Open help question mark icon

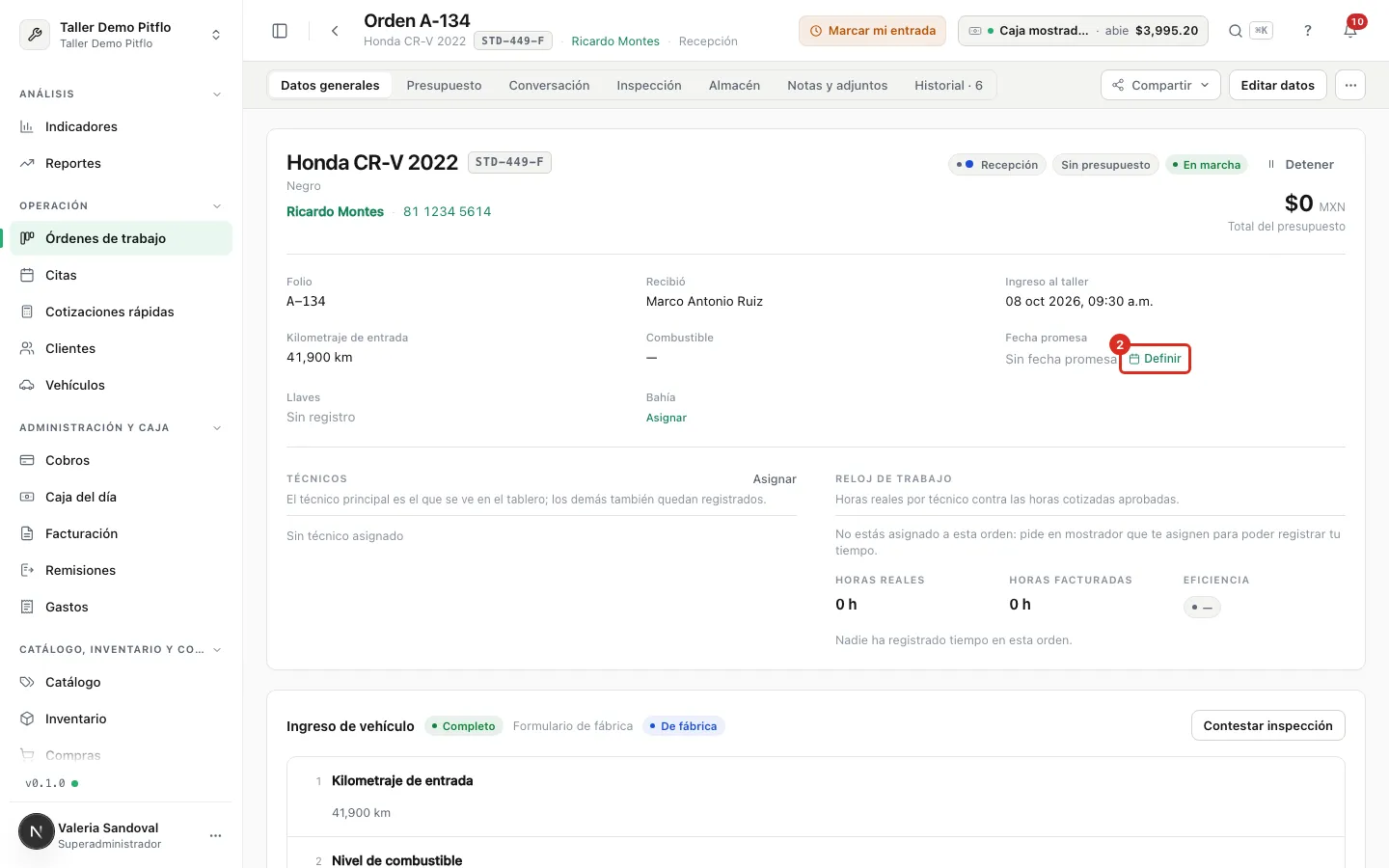coord(1308,31)
